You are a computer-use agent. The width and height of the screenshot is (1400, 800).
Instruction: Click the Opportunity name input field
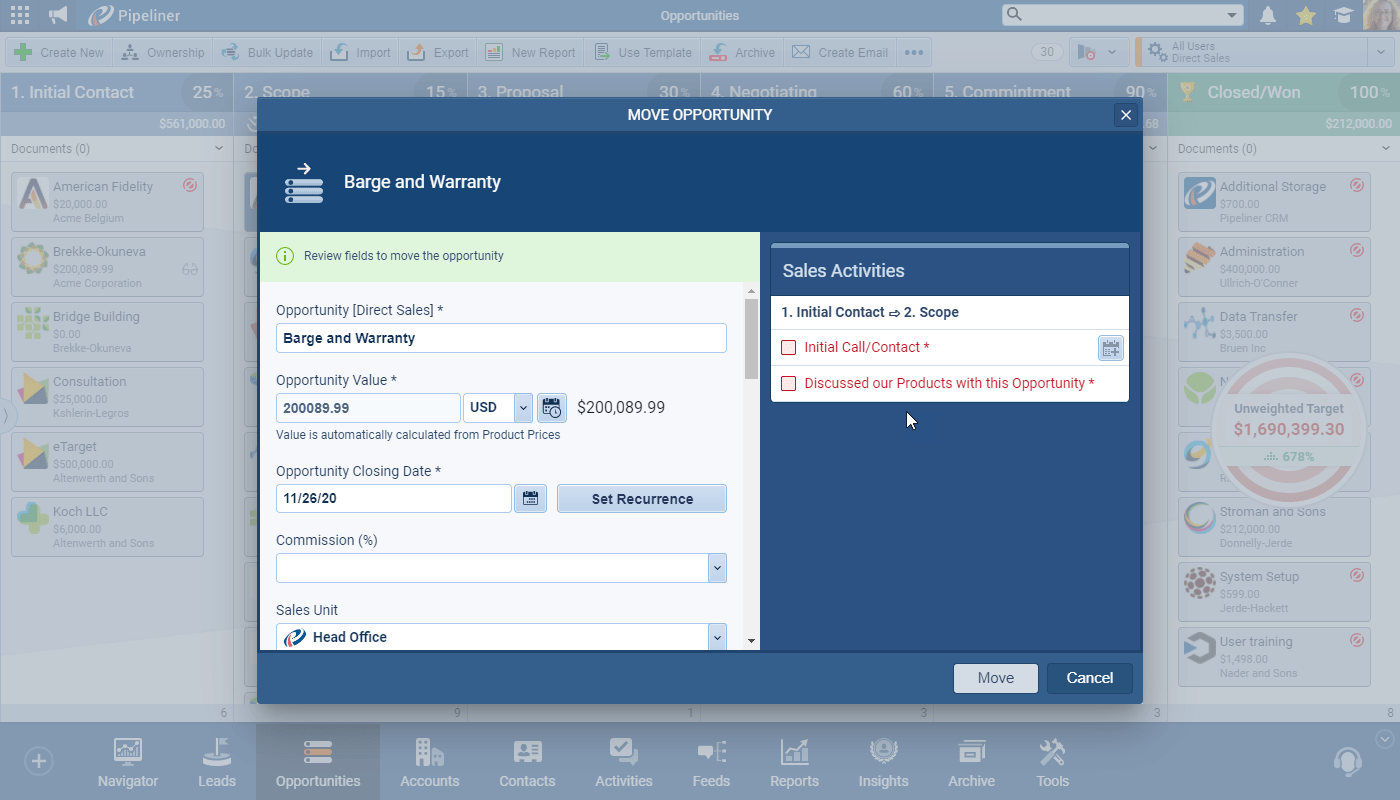tap(500, 338)
